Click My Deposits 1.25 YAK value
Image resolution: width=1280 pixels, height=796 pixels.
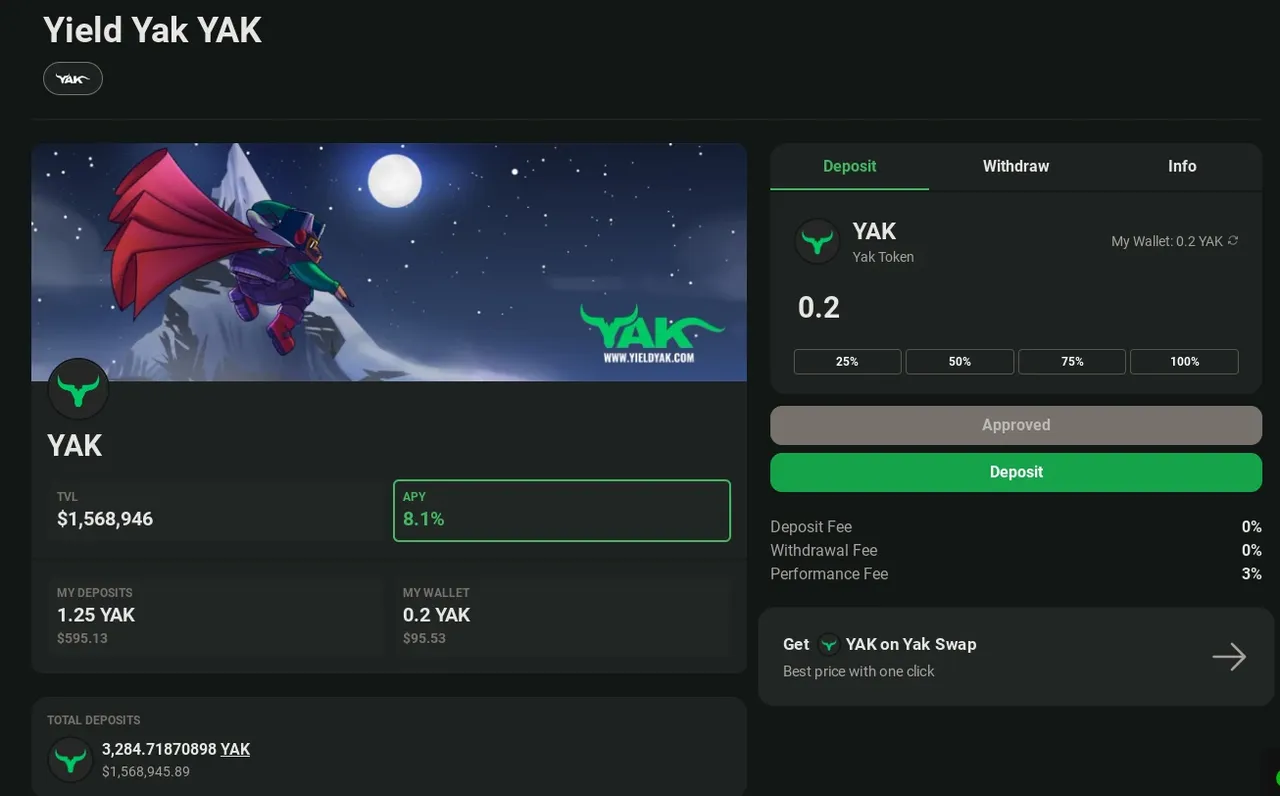coord(96,615)
